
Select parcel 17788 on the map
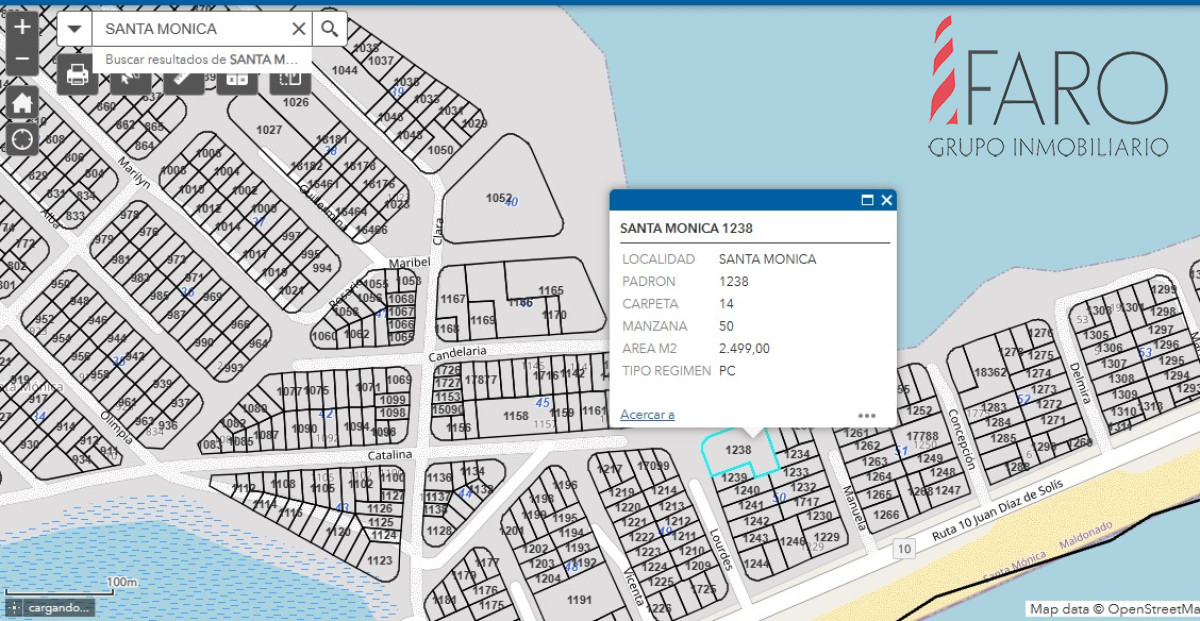click(923, 436)
